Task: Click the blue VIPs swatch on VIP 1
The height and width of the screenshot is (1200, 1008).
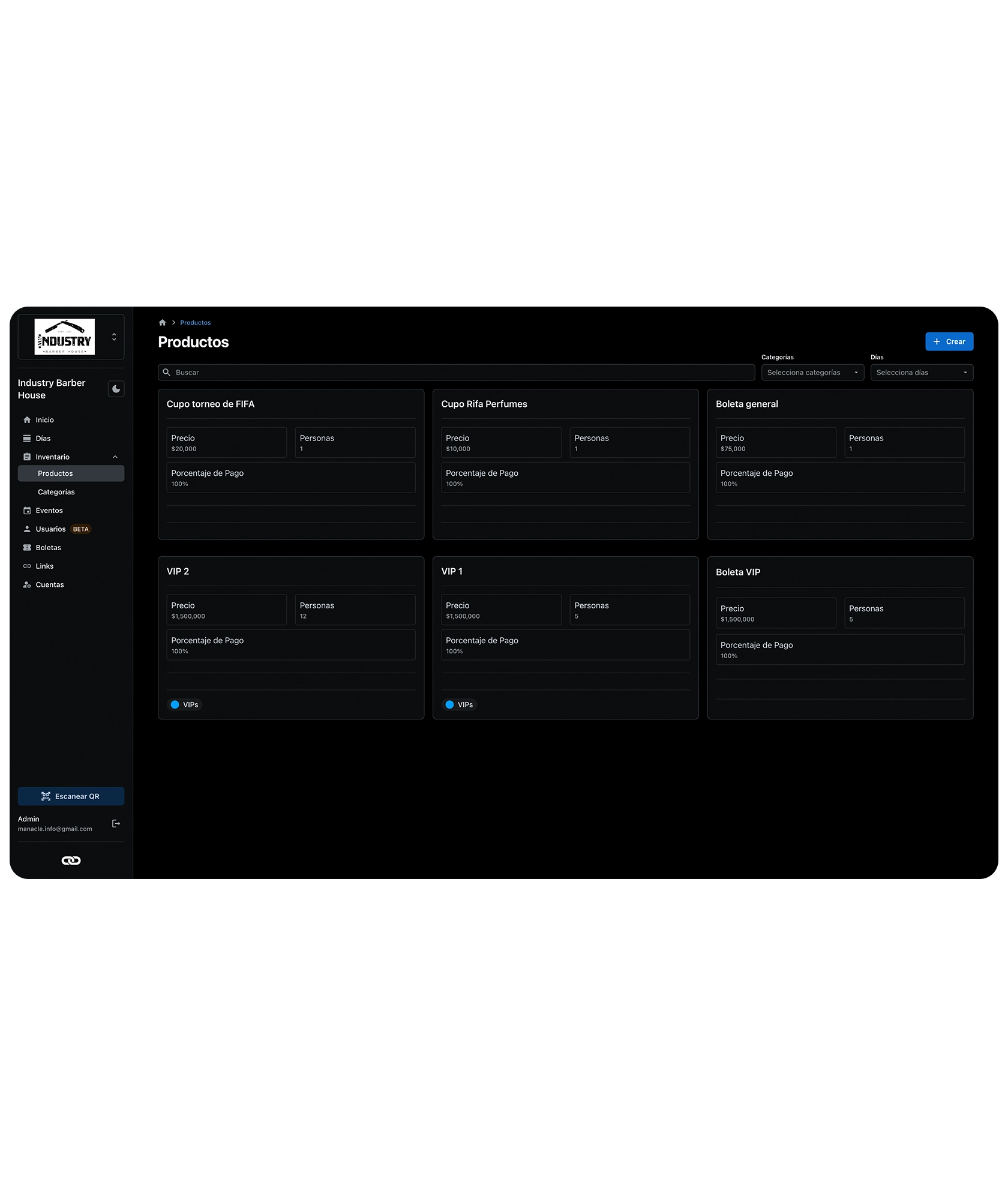Action: click(449, 705)
